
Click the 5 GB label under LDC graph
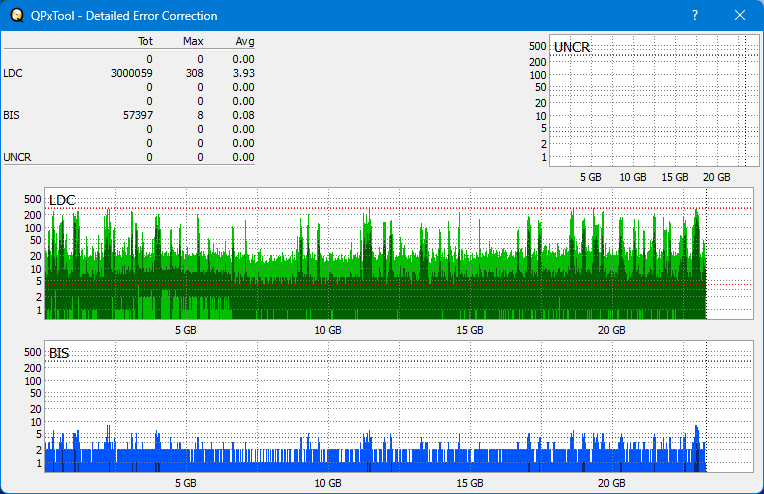[x=186, y=330]
